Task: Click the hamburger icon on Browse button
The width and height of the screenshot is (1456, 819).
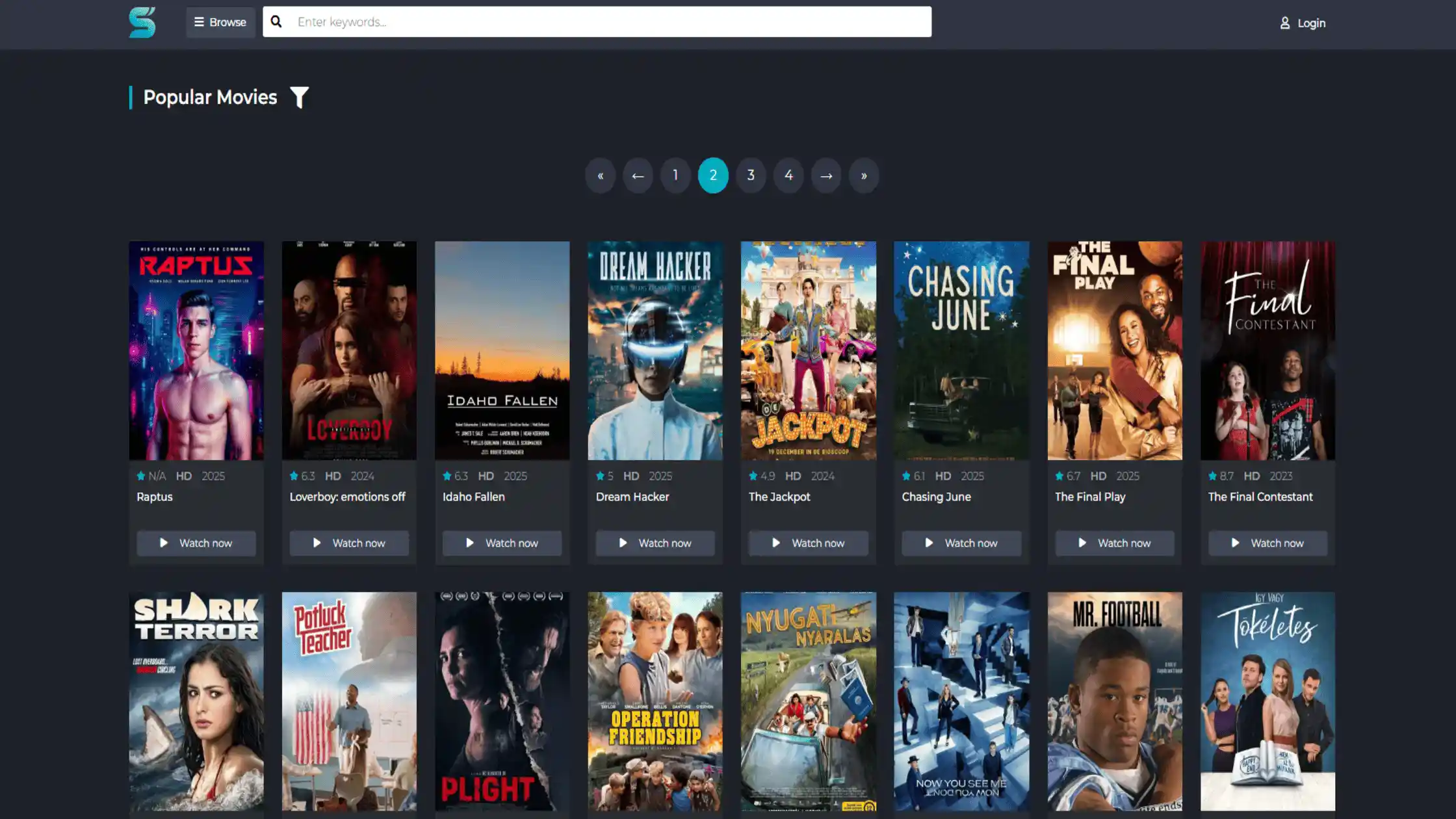Action: [x=200, y=21]
